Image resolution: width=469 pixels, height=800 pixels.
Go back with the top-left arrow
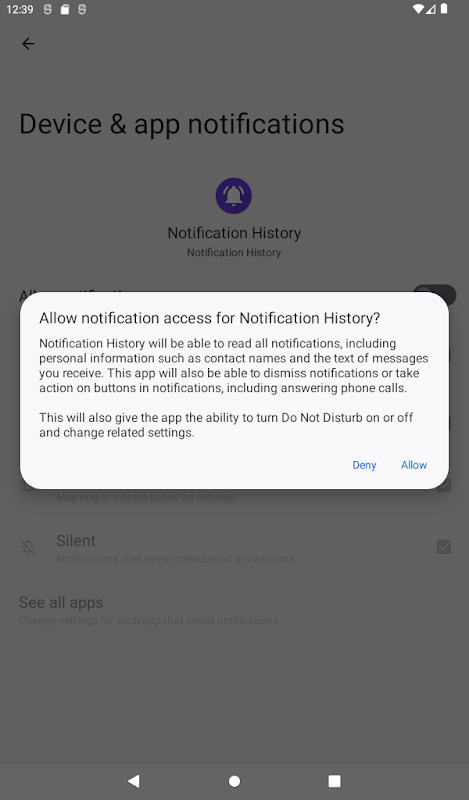pos(28,44)
